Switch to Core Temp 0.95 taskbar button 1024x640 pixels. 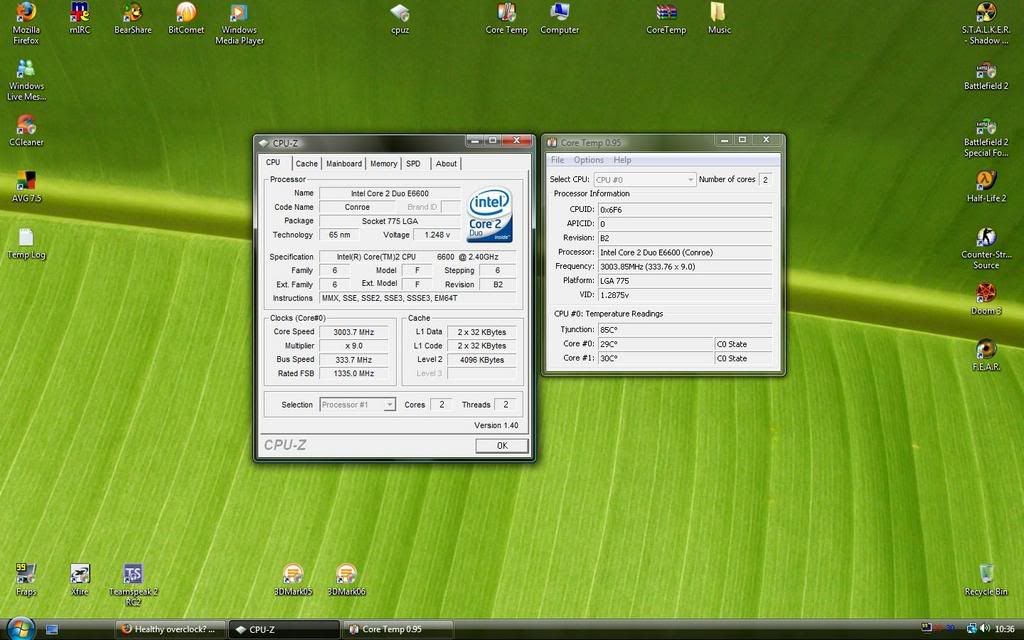pos(398,630)
